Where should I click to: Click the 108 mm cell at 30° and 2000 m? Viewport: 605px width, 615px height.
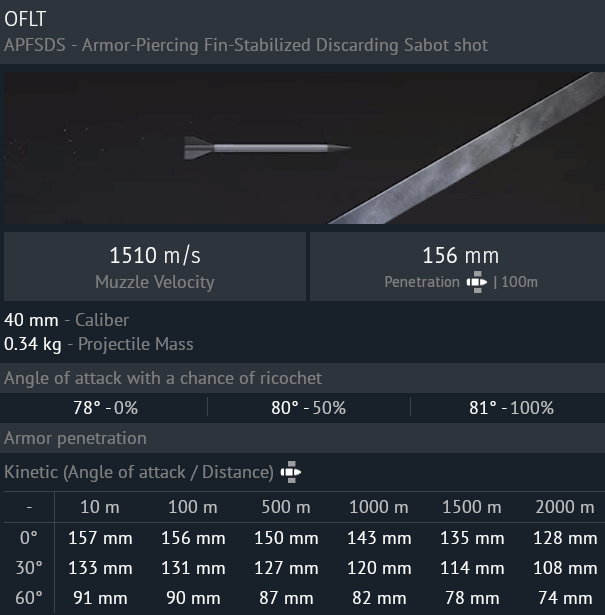pyautogui.click(x=565, y=568)
